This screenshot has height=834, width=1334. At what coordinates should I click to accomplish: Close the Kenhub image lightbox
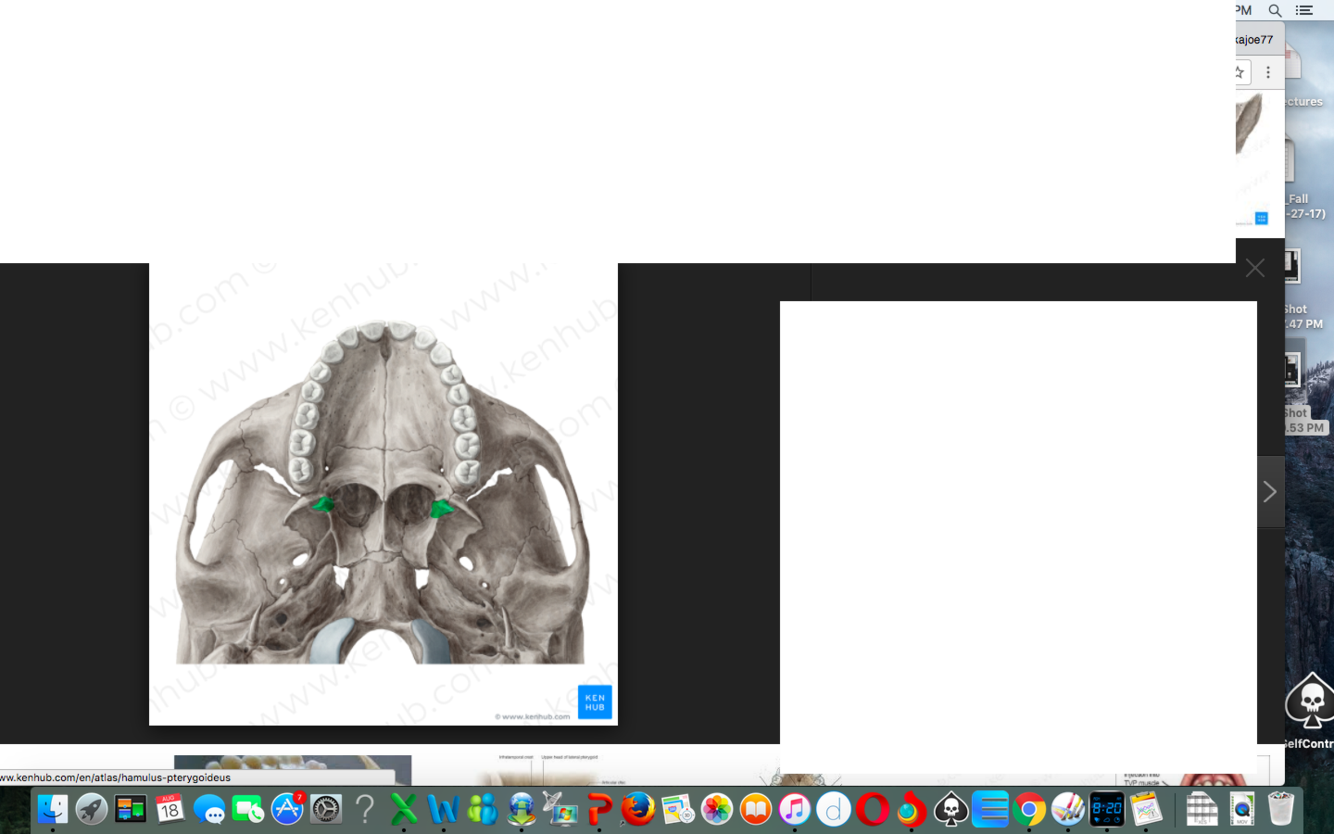1255,268
